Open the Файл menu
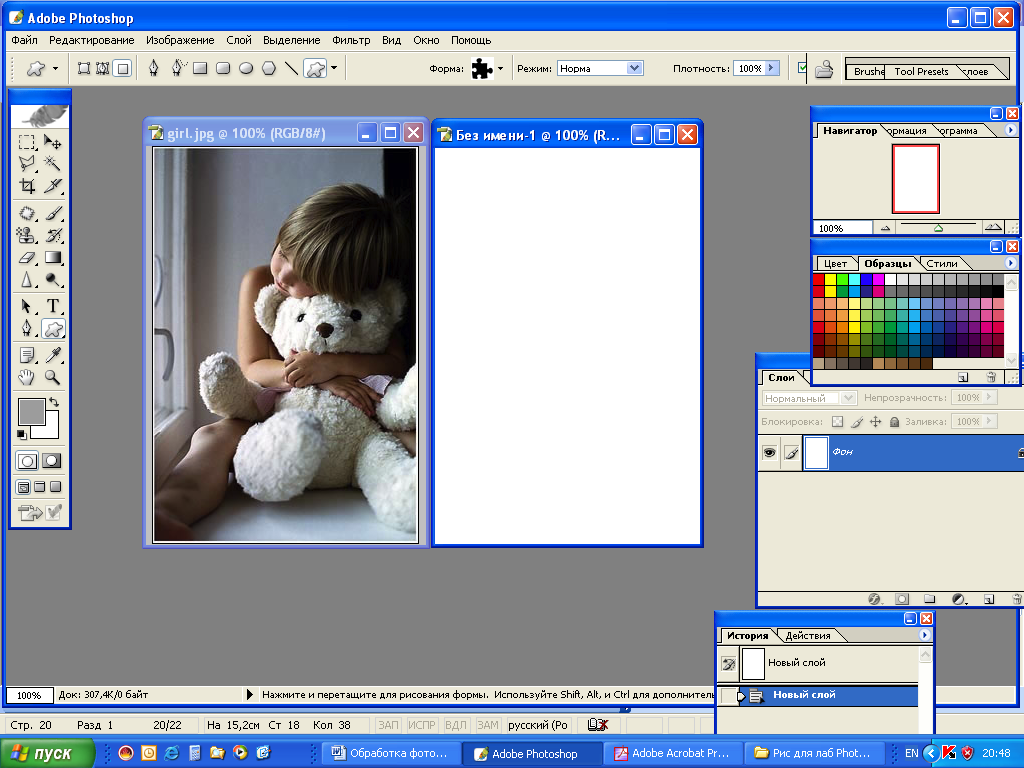The image size is (1024, 768). tap(24, 40)
